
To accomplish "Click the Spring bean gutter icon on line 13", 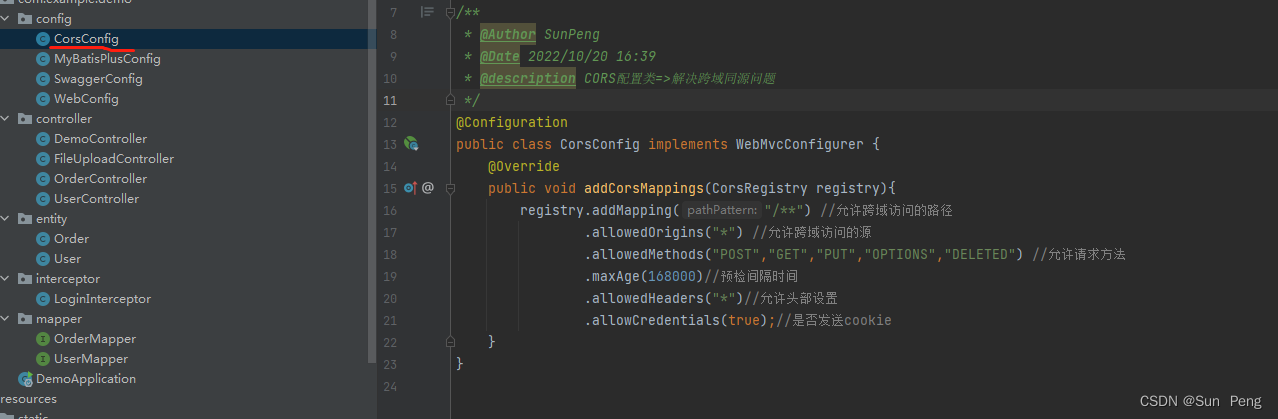I will (411, 144).
